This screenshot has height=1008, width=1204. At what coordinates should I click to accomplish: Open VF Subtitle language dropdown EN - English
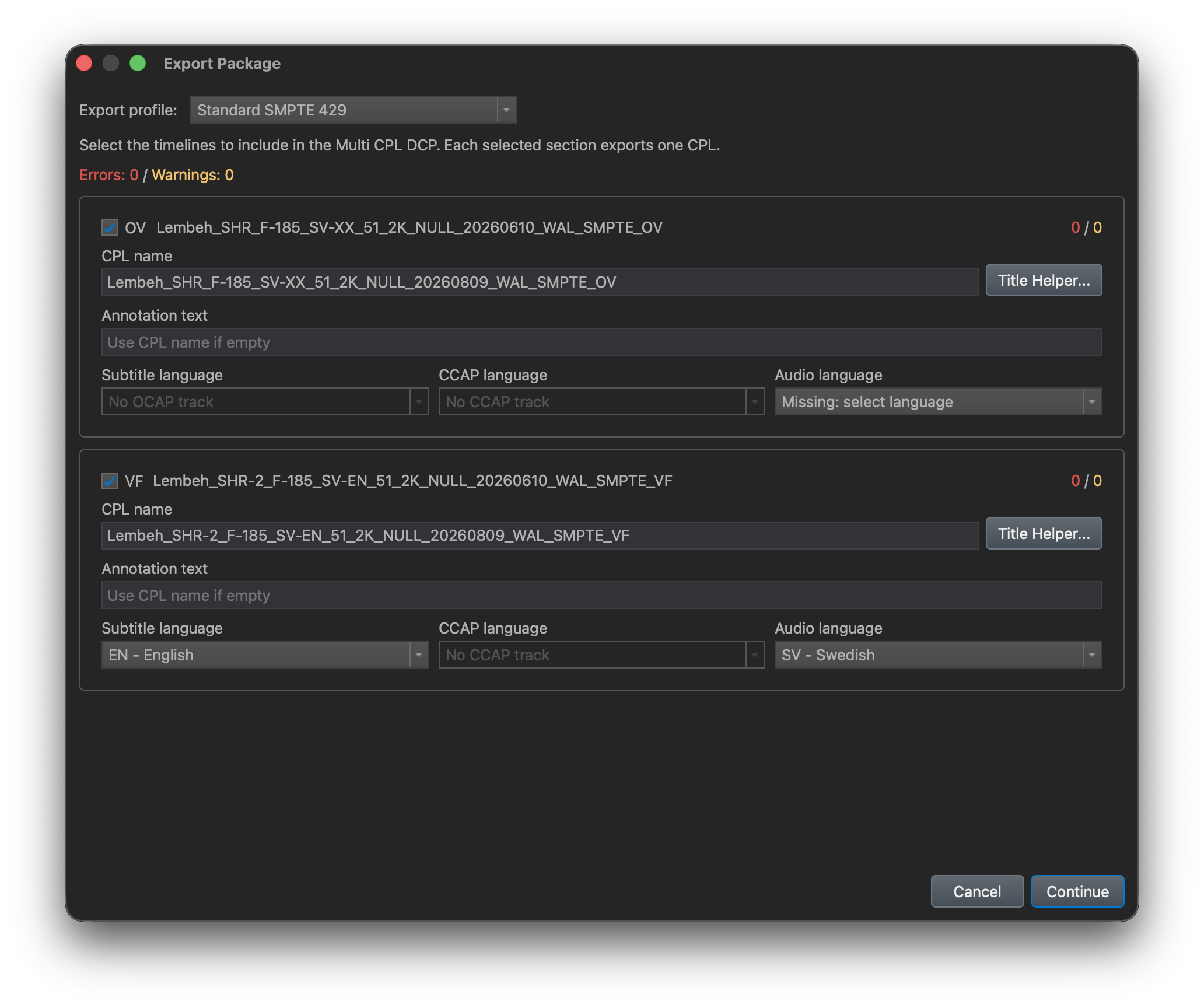pyautogui.click(x=265, y=654)
